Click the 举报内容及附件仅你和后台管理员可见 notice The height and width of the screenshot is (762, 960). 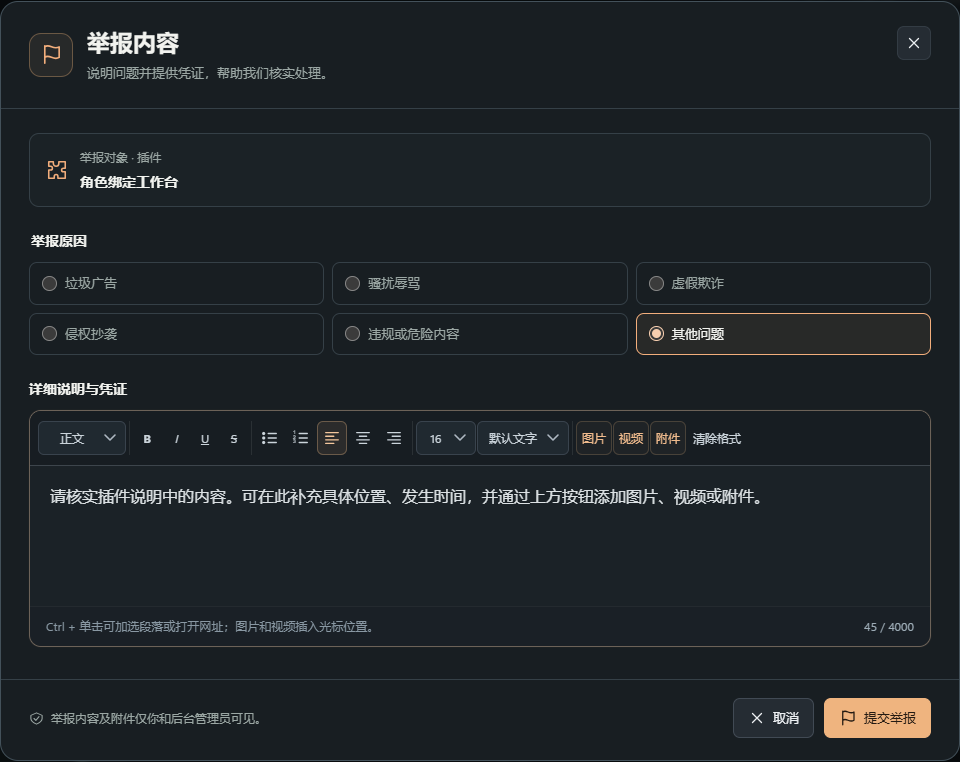pos(157,719)
